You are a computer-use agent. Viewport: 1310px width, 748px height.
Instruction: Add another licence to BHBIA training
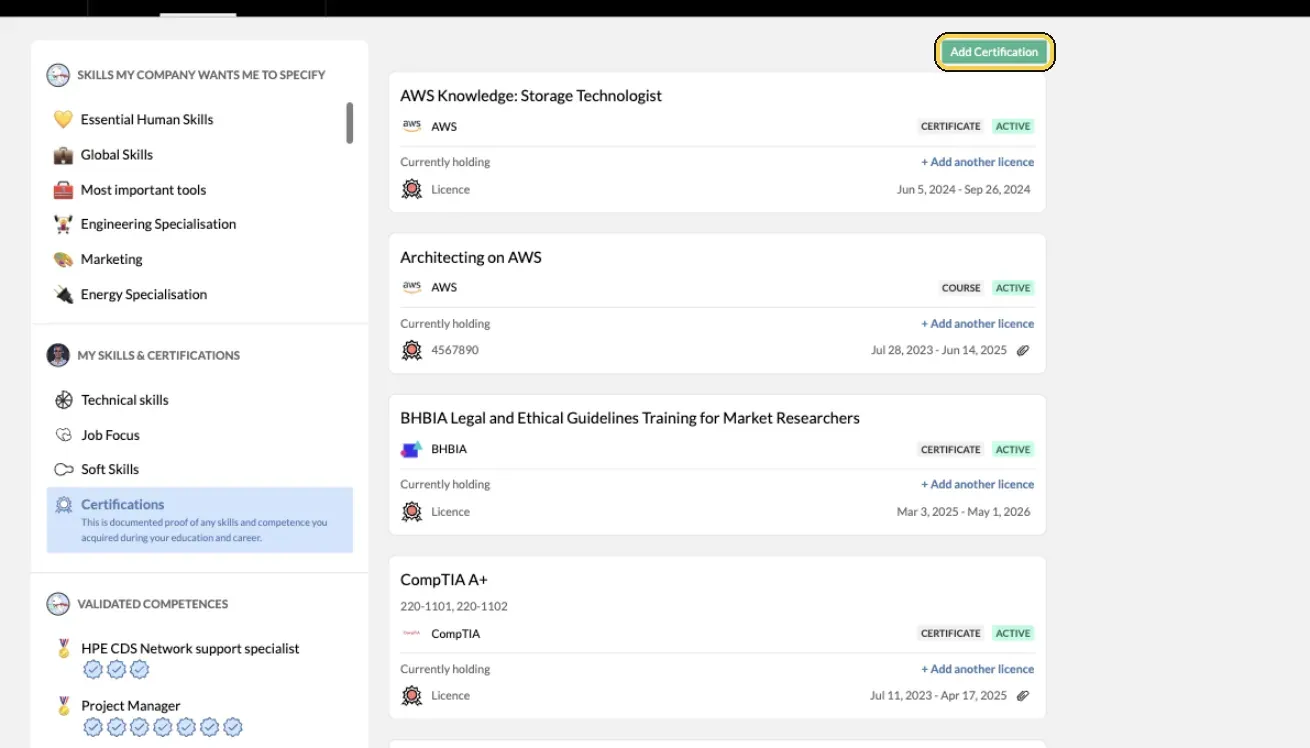[977, 484]
